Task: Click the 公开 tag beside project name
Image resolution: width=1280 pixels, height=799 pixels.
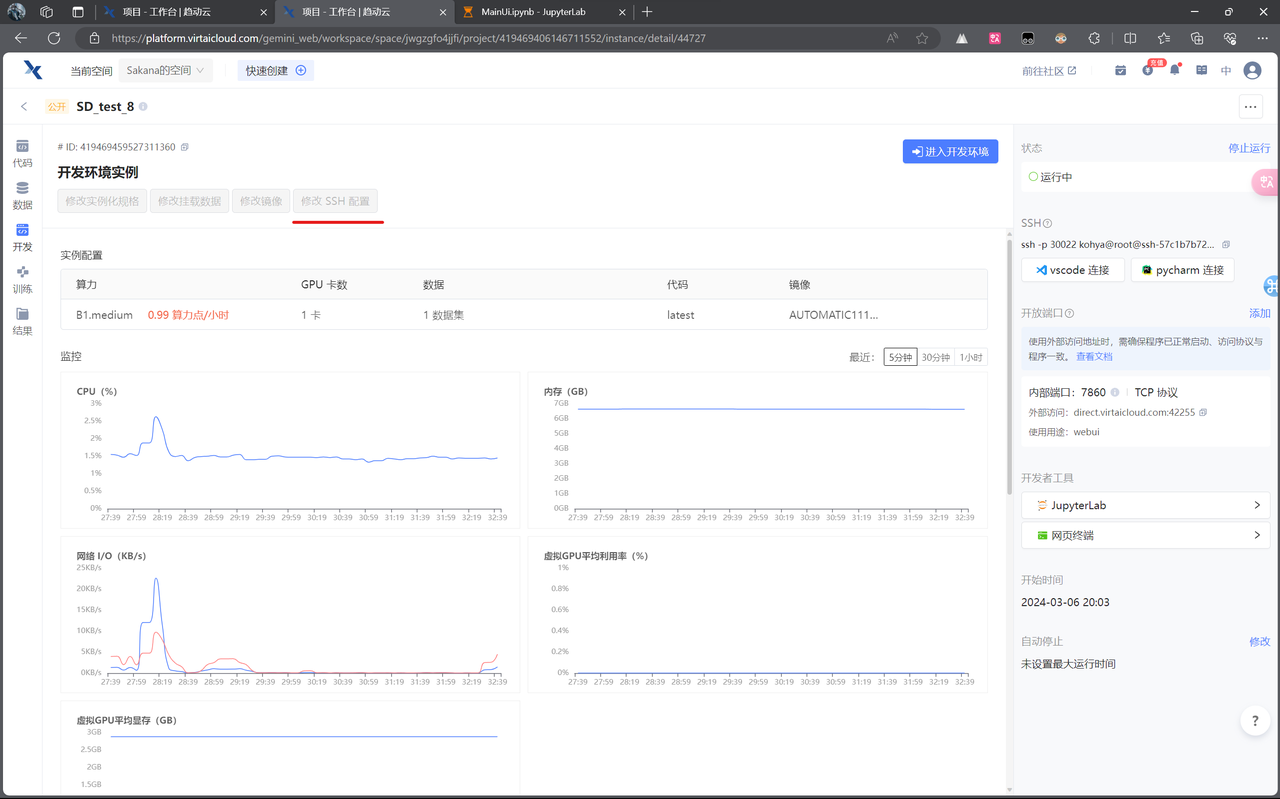Action: point(57,107)
